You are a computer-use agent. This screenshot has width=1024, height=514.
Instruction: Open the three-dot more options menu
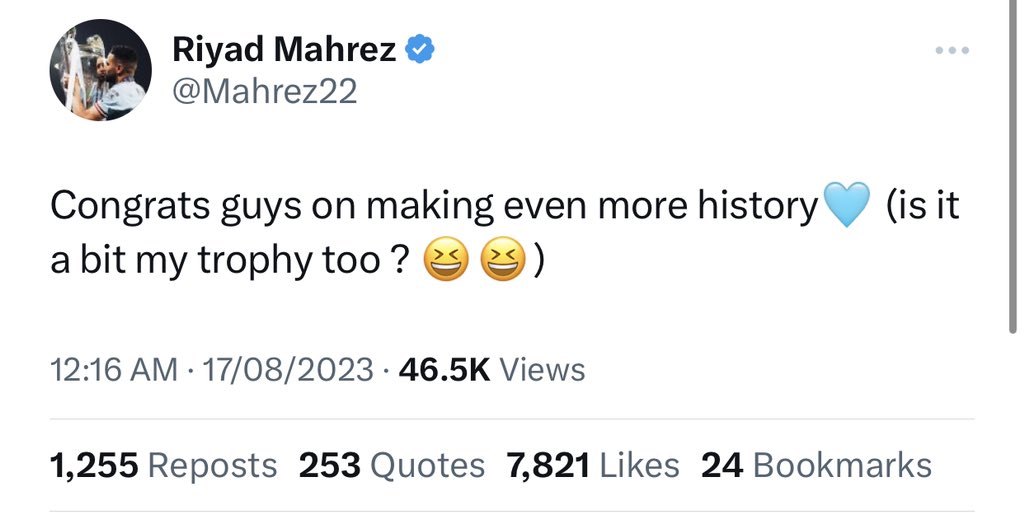[x=951, y=51]
